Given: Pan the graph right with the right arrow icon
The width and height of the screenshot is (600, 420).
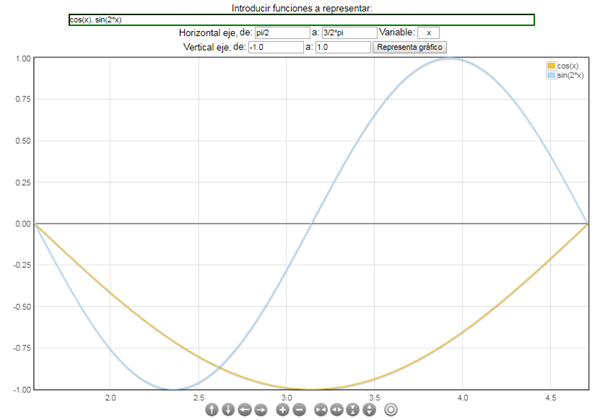Looking at the screenshot, I should (261, 410).
